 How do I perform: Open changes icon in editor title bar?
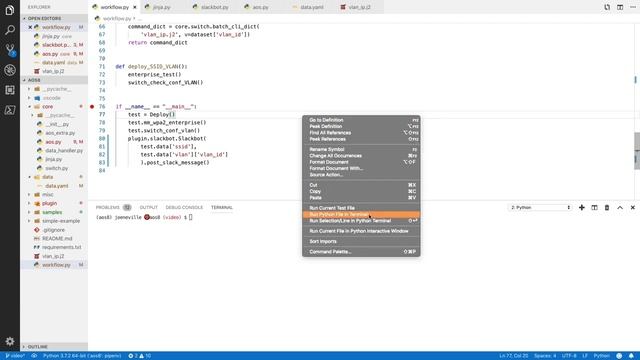pyautogui.click(x=607, y=7)
